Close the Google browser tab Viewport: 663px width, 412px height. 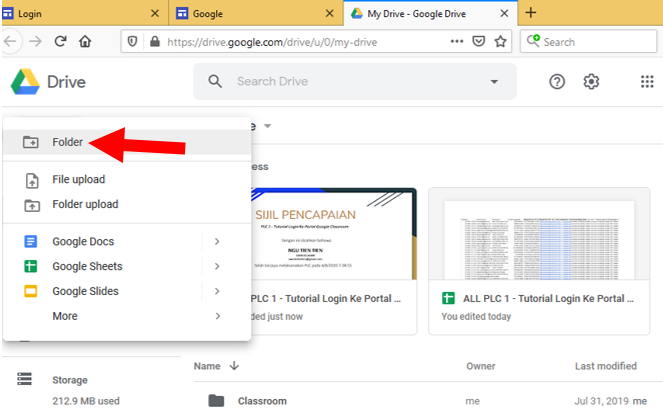coord(329,13)
